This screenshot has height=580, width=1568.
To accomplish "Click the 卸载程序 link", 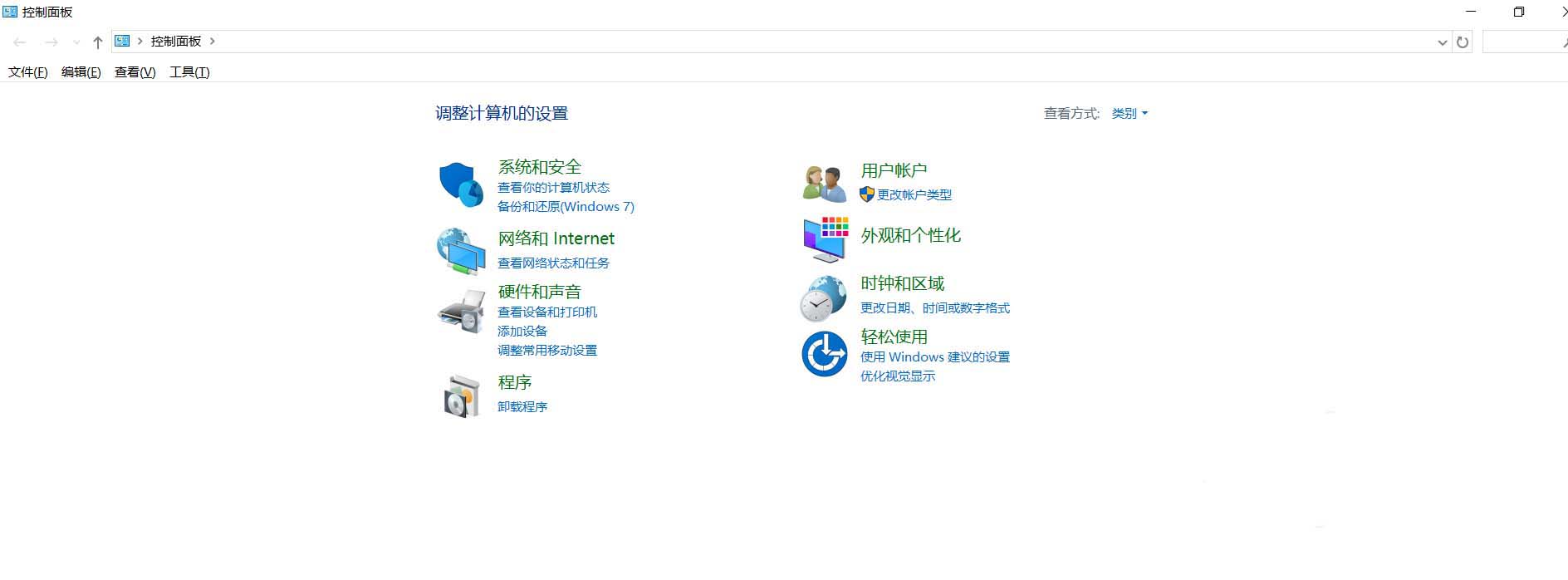I will (522, 407).
